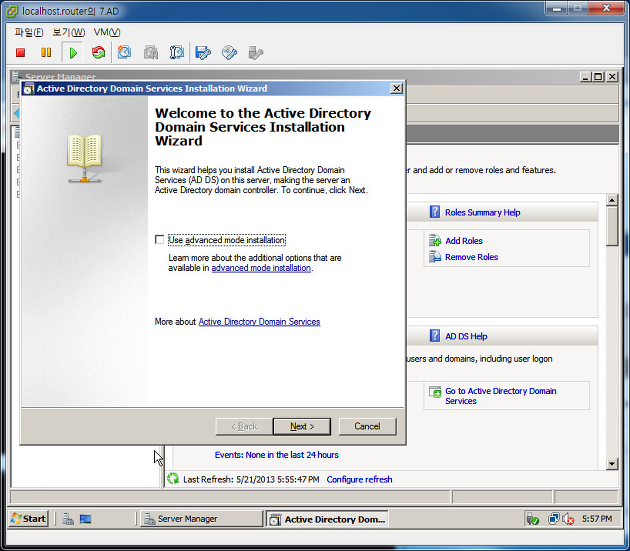Open AD DS Help in Server Manager
This screenshot has width=630, height=551.
pyautogui.click(x=466, y=336)
